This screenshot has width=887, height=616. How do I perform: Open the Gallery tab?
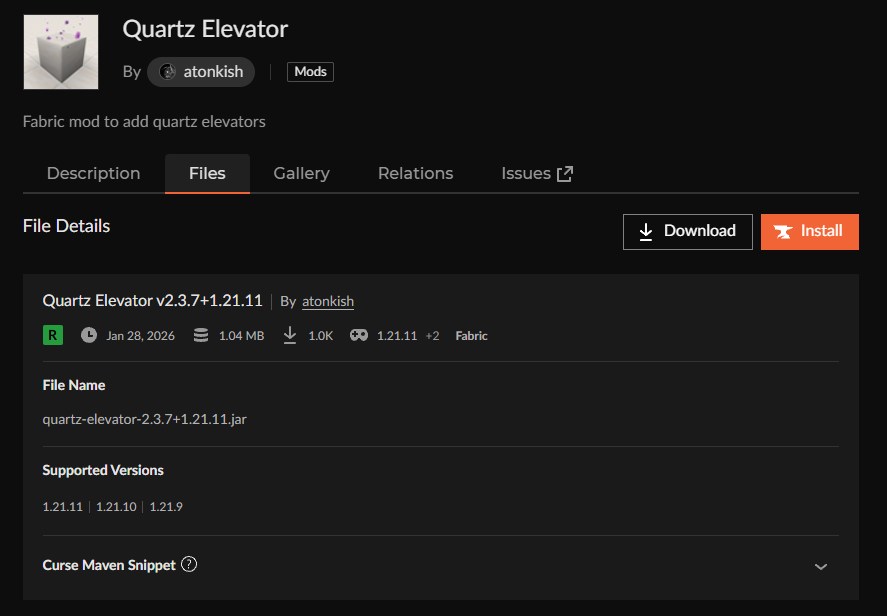click(x=301, y=173)
